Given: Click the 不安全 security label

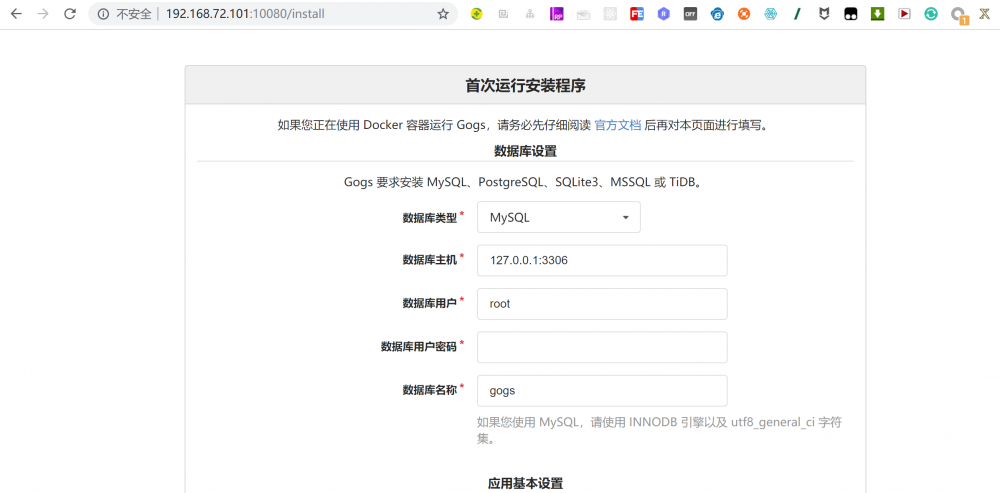Looking at the screenshot, I should point(134,14).
